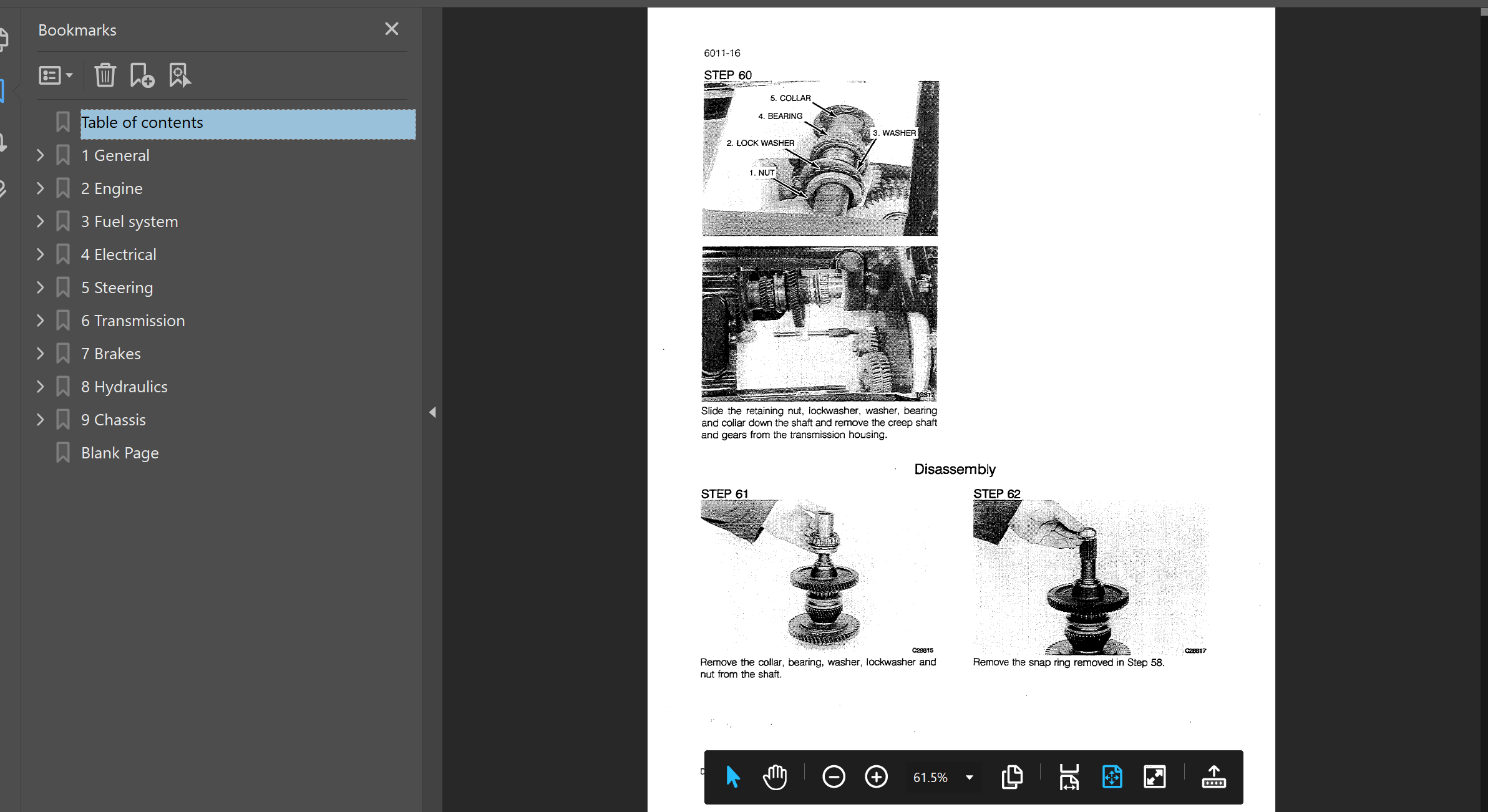
Task: Click the STEP 60 labeled photo
Action: click(820, 158)
